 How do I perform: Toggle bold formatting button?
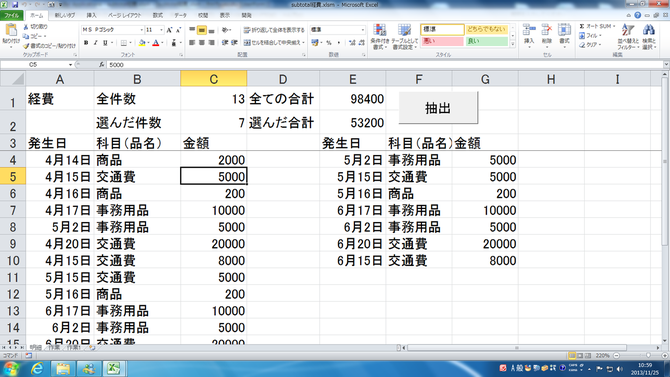[x=86, y=43]
